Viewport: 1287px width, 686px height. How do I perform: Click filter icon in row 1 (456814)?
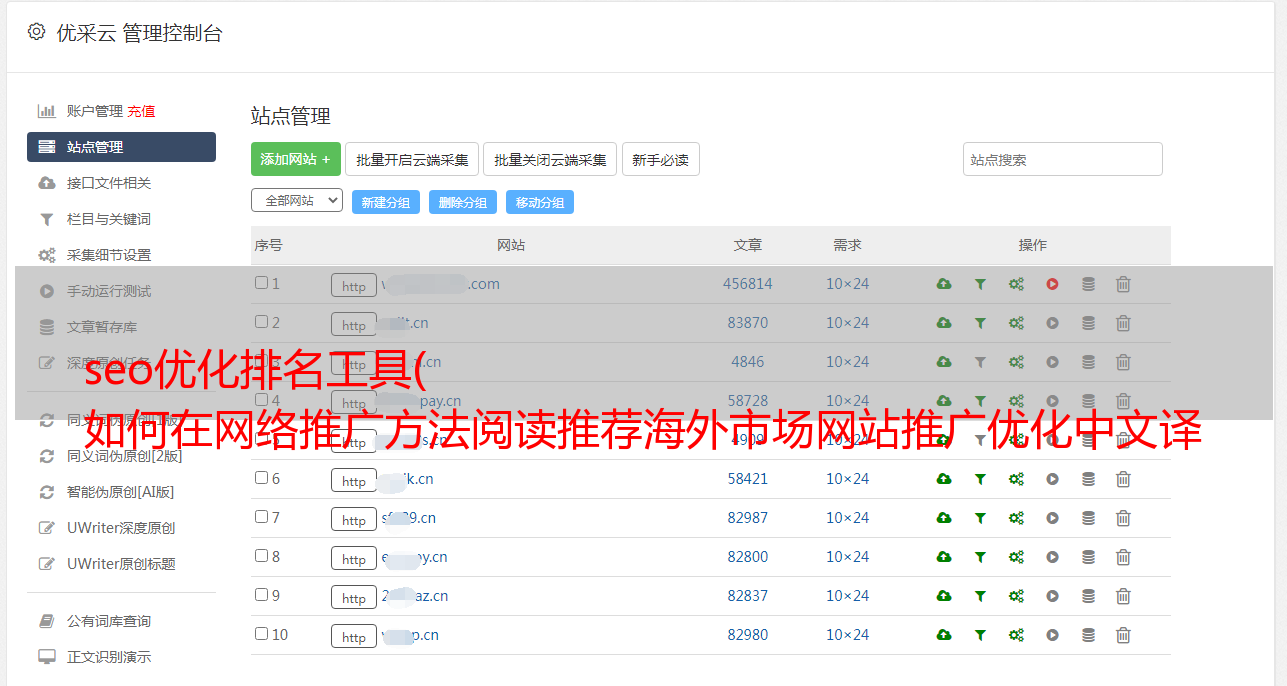[980, 284]
